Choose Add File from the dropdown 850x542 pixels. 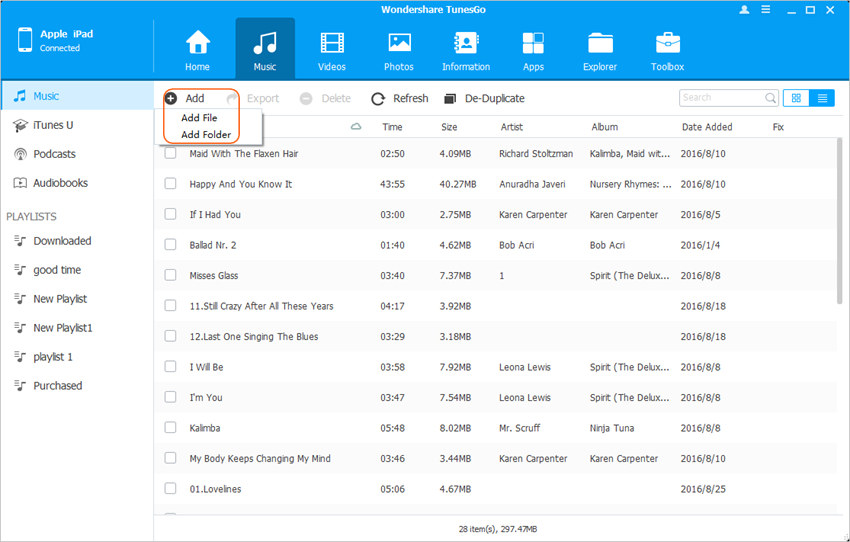pos(199,118)
